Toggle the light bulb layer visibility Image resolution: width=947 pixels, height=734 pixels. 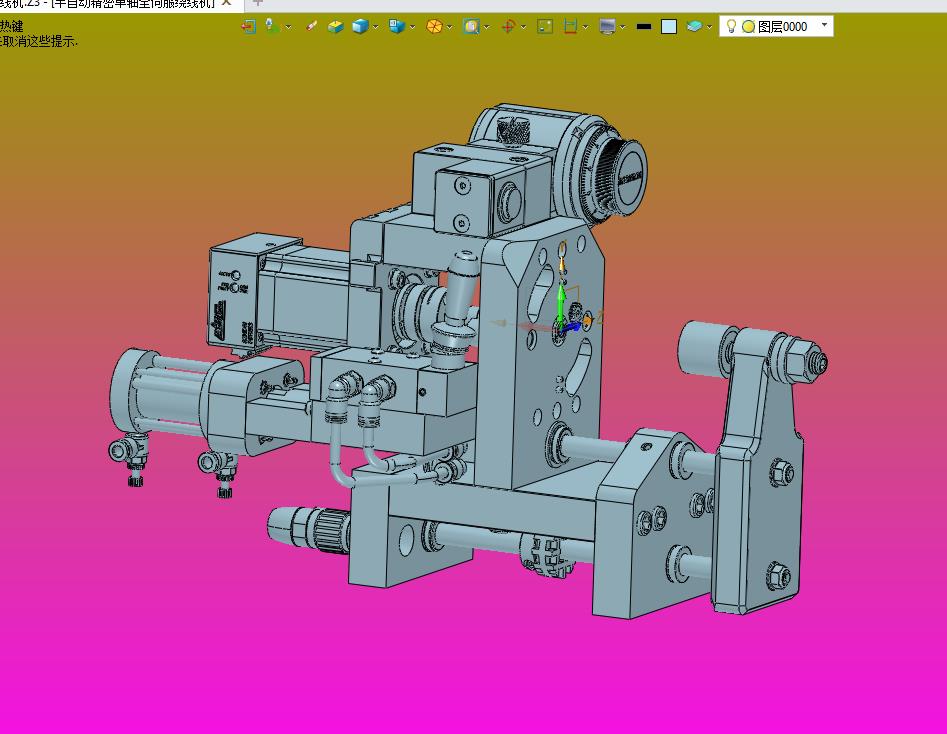click(731, 26)
